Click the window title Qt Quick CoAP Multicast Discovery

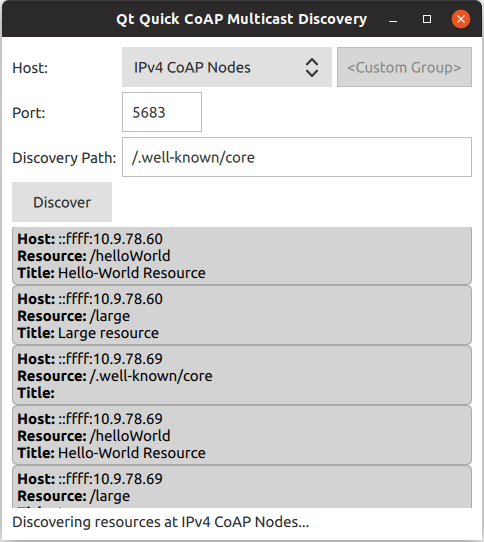click(x=241, y=19)
